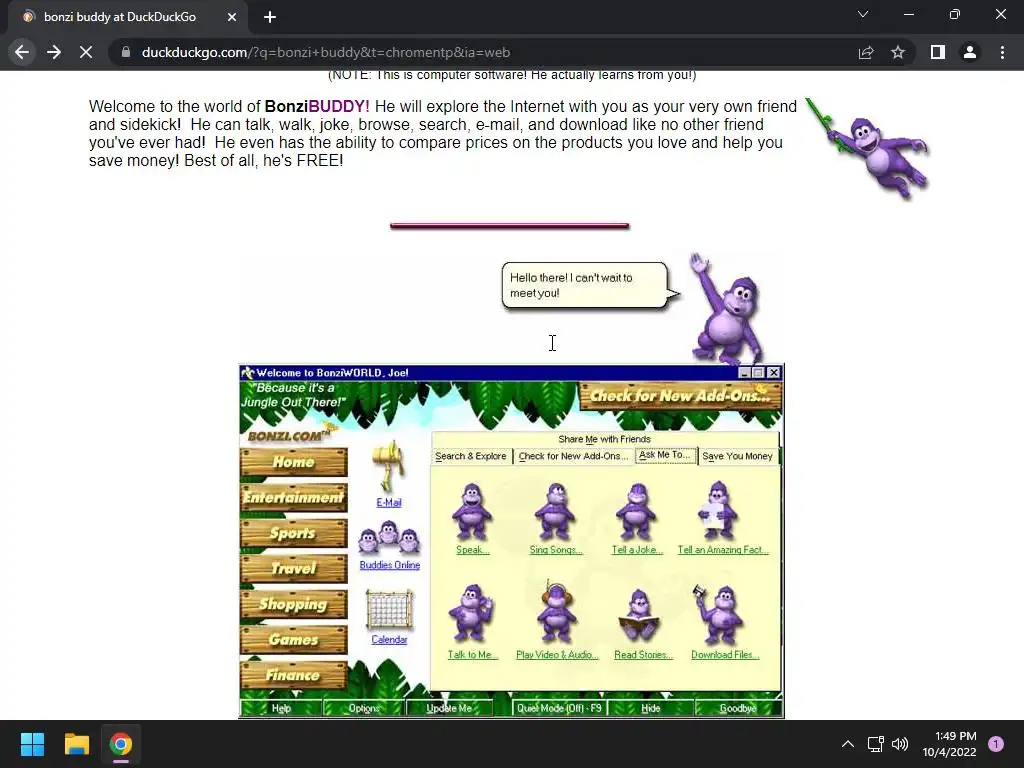Open the notification badge showing 1
The height and width of the screenshot is (768, 1024).
[996, 744]
